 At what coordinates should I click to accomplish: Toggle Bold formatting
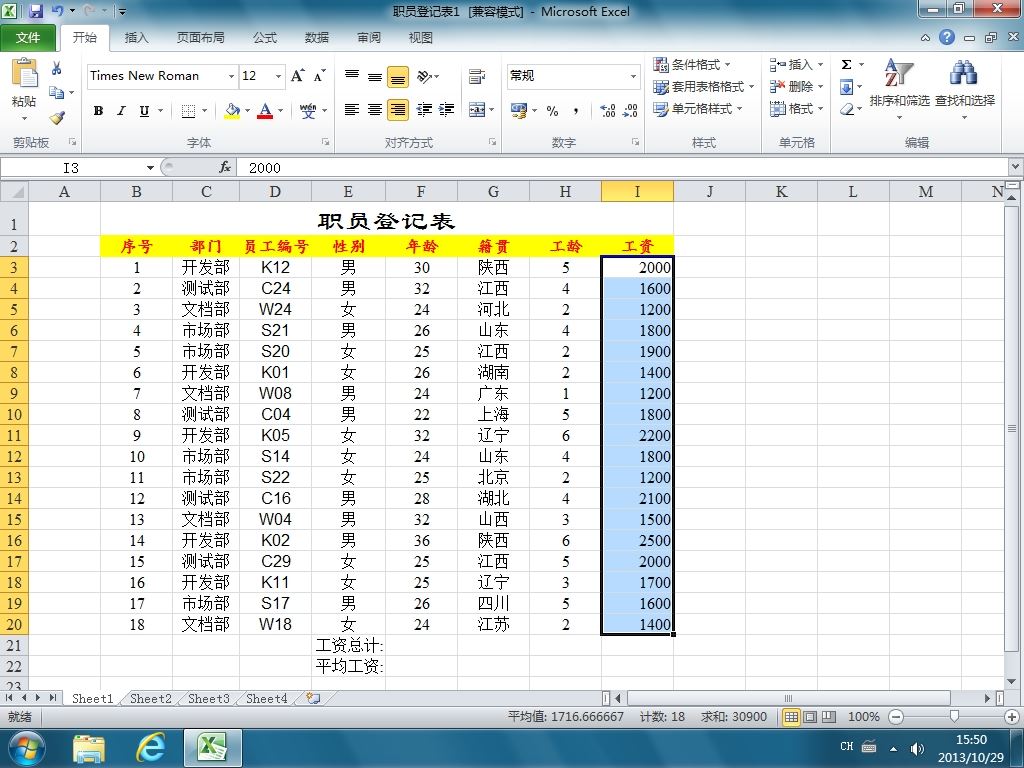(x=98, y=110)
